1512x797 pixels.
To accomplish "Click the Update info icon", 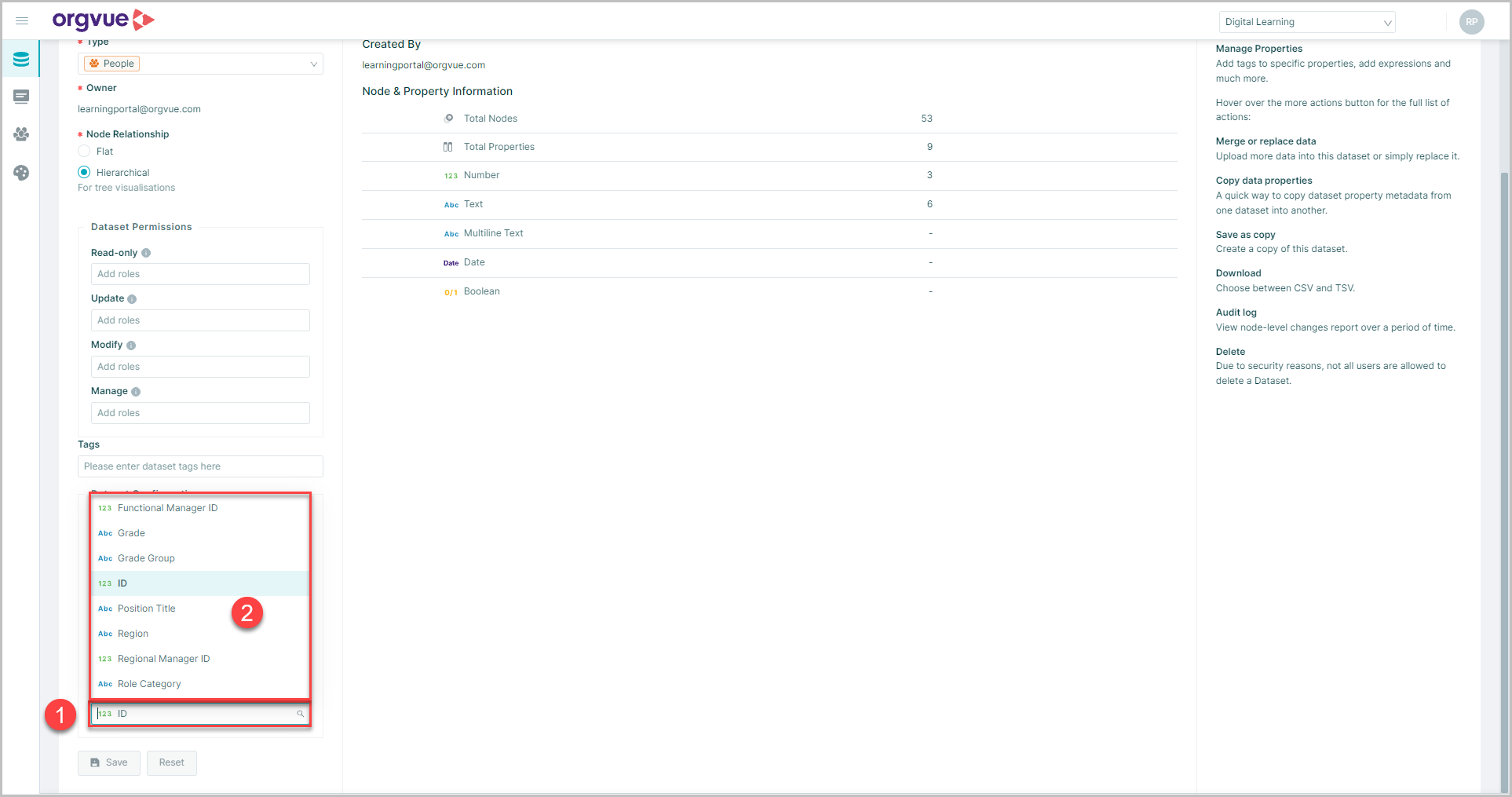I will (x=132, y=299).
